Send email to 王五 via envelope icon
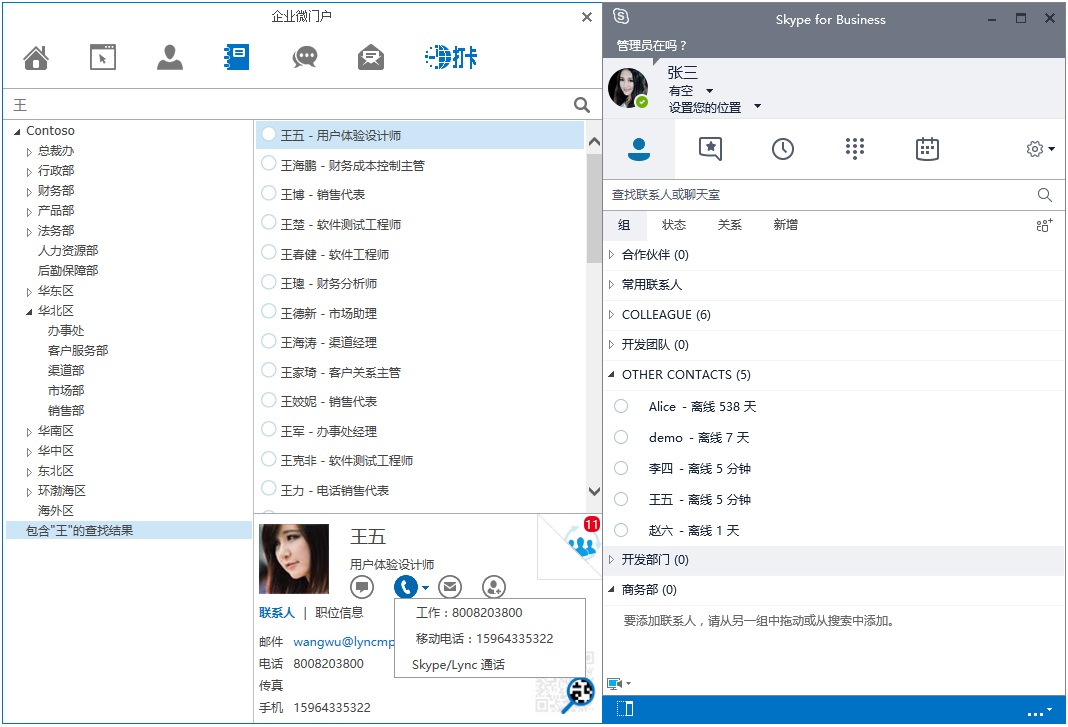The width and height of the screenshot is (1068, 727). [x=450, y=586]
